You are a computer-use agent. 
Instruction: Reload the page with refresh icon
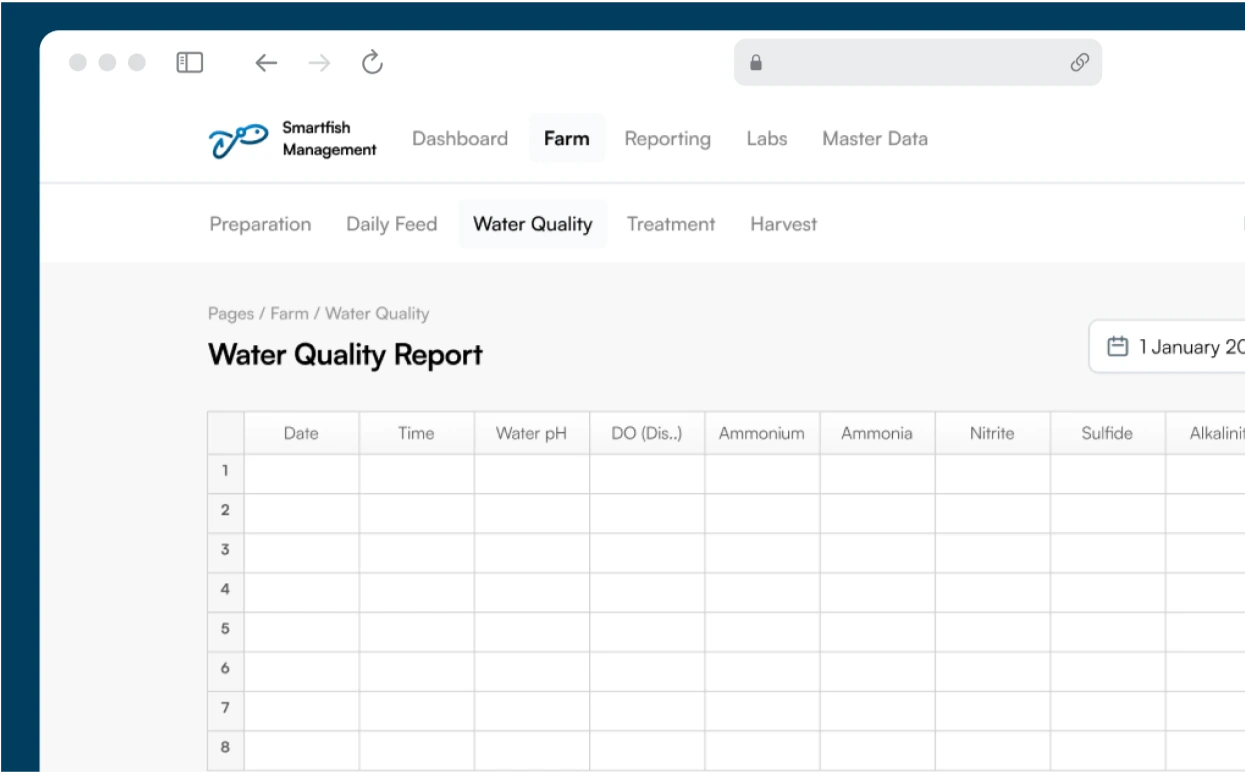point(373,62)
